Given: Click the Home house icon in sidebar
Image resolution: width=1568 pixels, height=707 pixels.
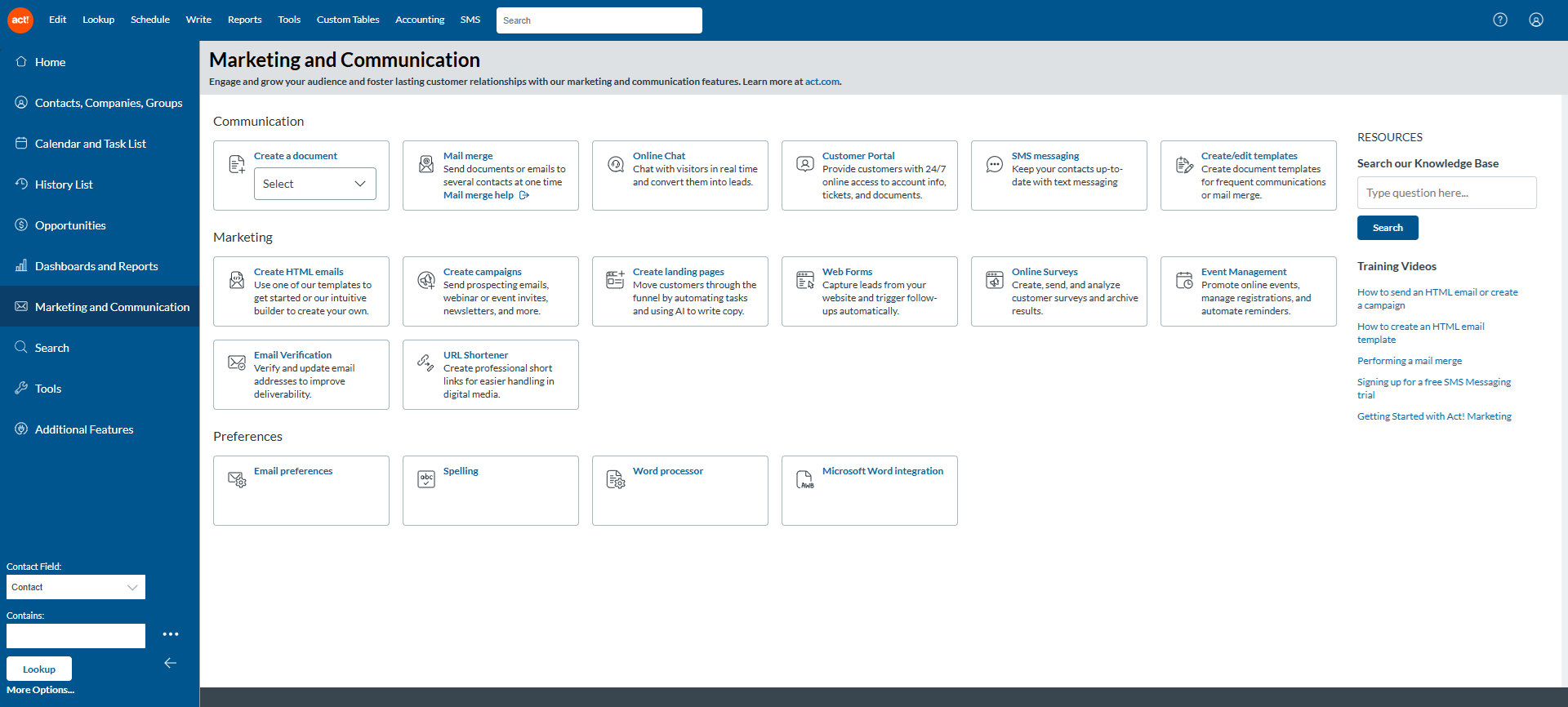Looking at the screenshot, I should pyautogui.click(x=21, y=61).
